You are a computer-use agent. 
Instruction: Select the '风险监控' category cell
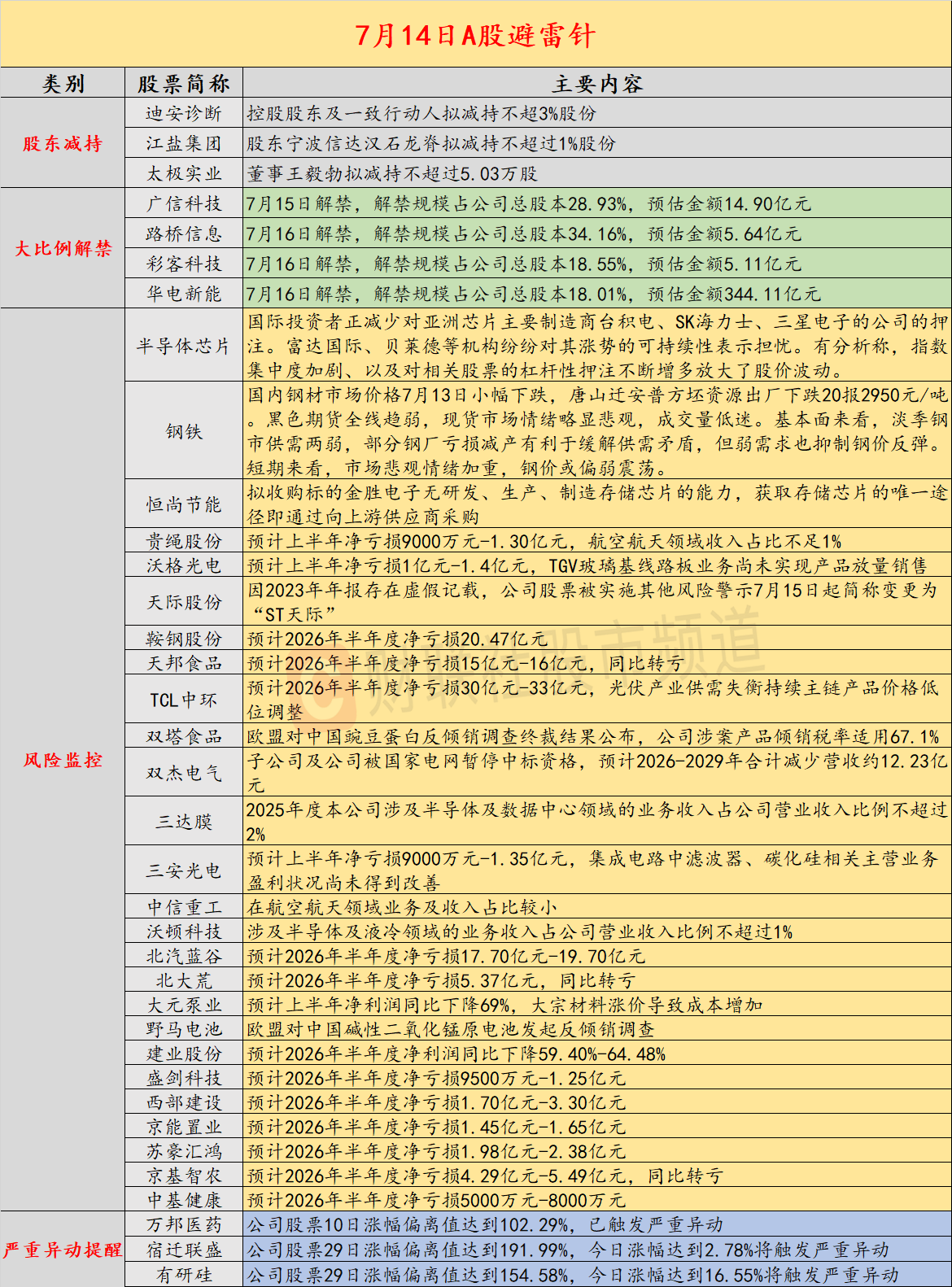point(63,760)
